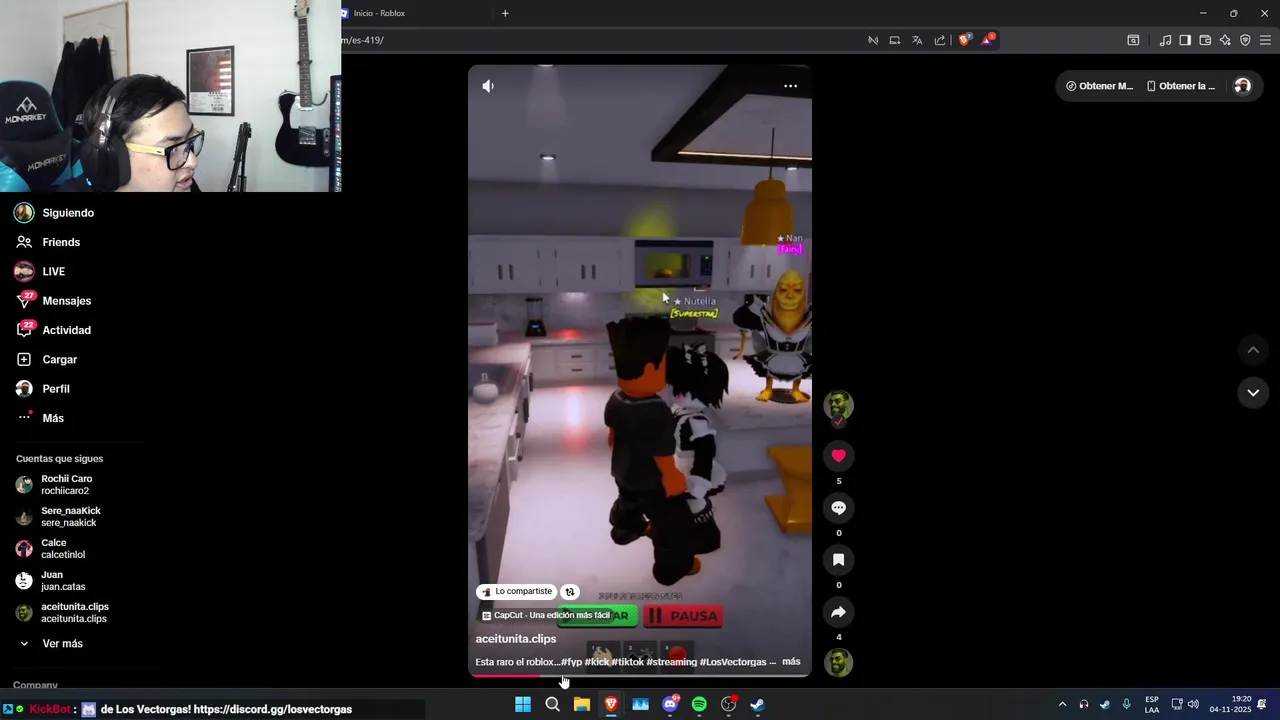Click Obtener M... coins button
Screen dimensions: 1280x720
pyautogui.click(x=1099, y=86)
